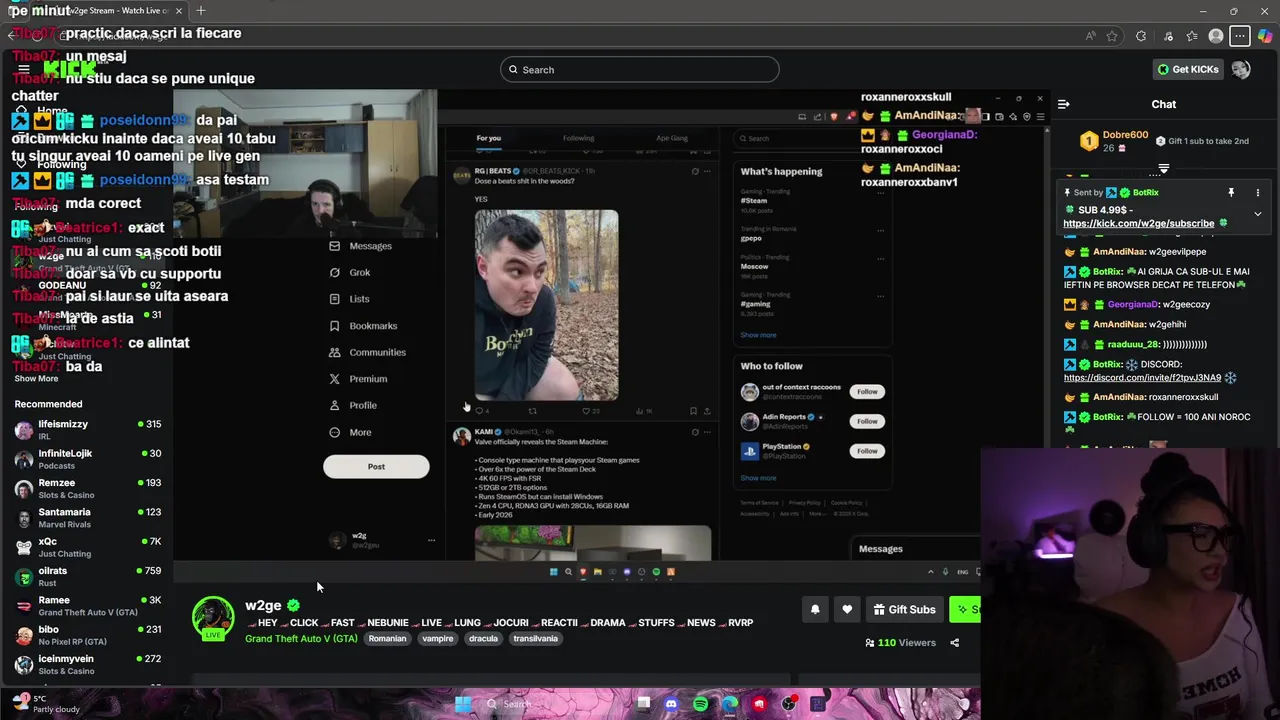Image resolution: width=1280 pixels, height=720 pixels.
Task: Open the Messages item in the X sidebar
Action: pos(361,246)
